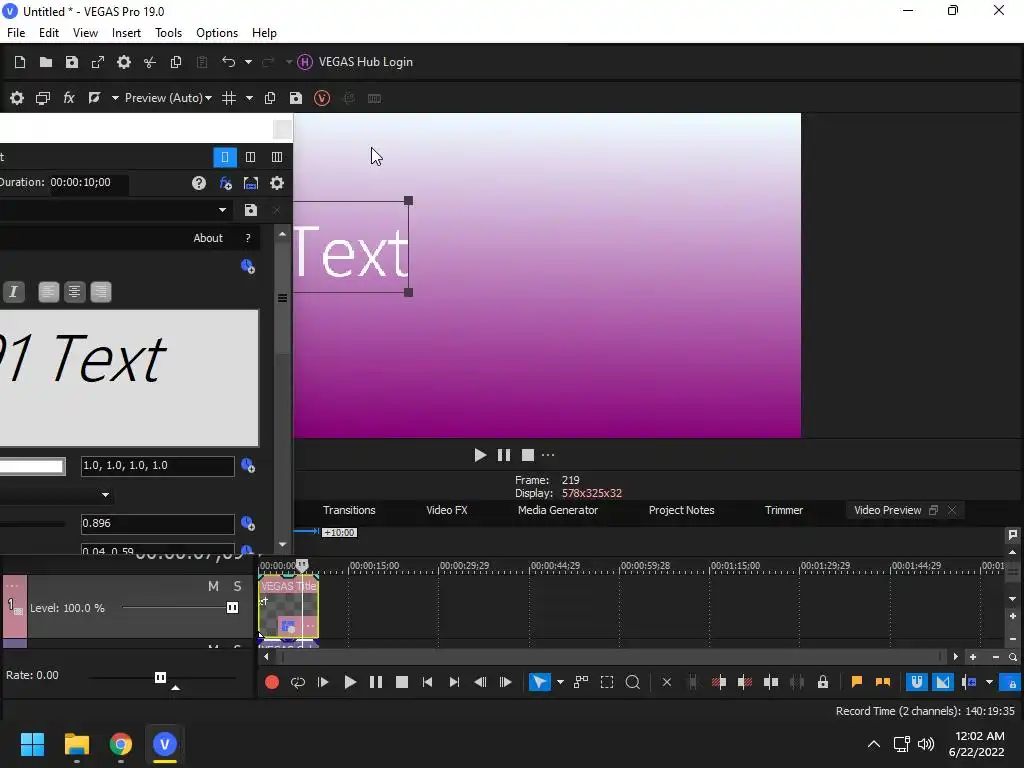Click the Stop button under the video preview

point(528,455)
